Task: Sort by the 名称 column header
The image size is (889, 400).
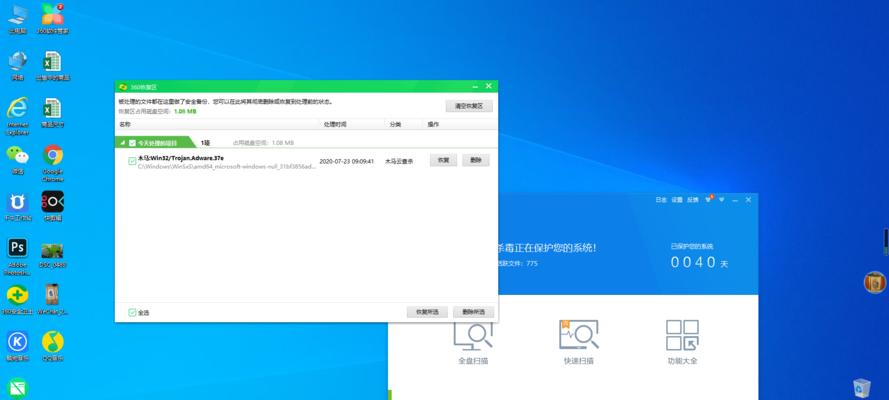Action: 124,124
